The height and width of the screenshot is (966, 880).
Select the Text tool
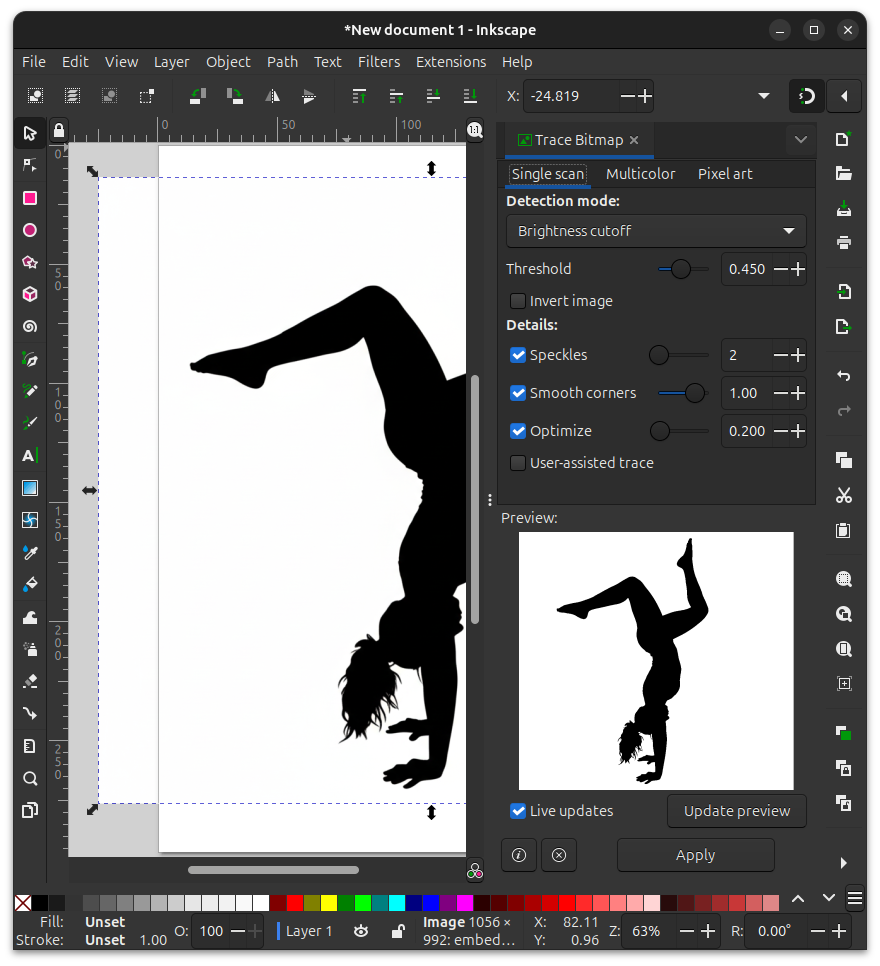click(30, 456)
